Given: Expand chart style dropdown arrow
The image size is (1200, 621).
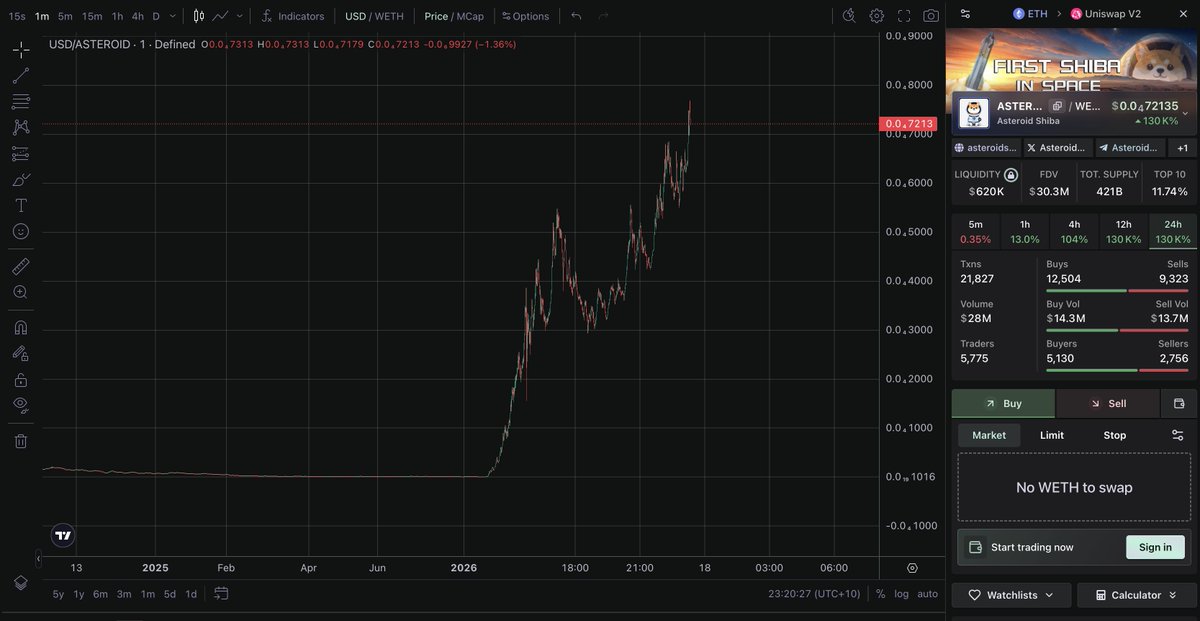Looking at the screenshot, I should click(239, 16).
